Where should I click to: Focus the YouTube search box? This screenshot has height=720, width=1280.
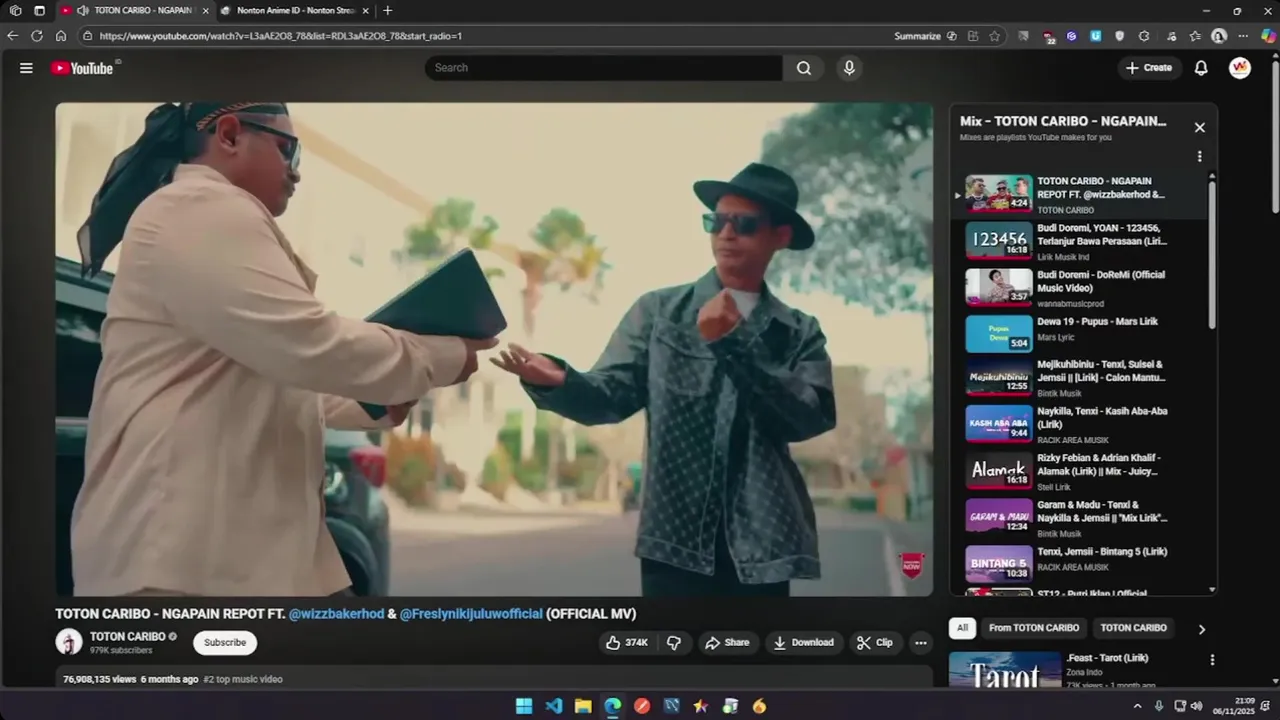click(604, 68)
